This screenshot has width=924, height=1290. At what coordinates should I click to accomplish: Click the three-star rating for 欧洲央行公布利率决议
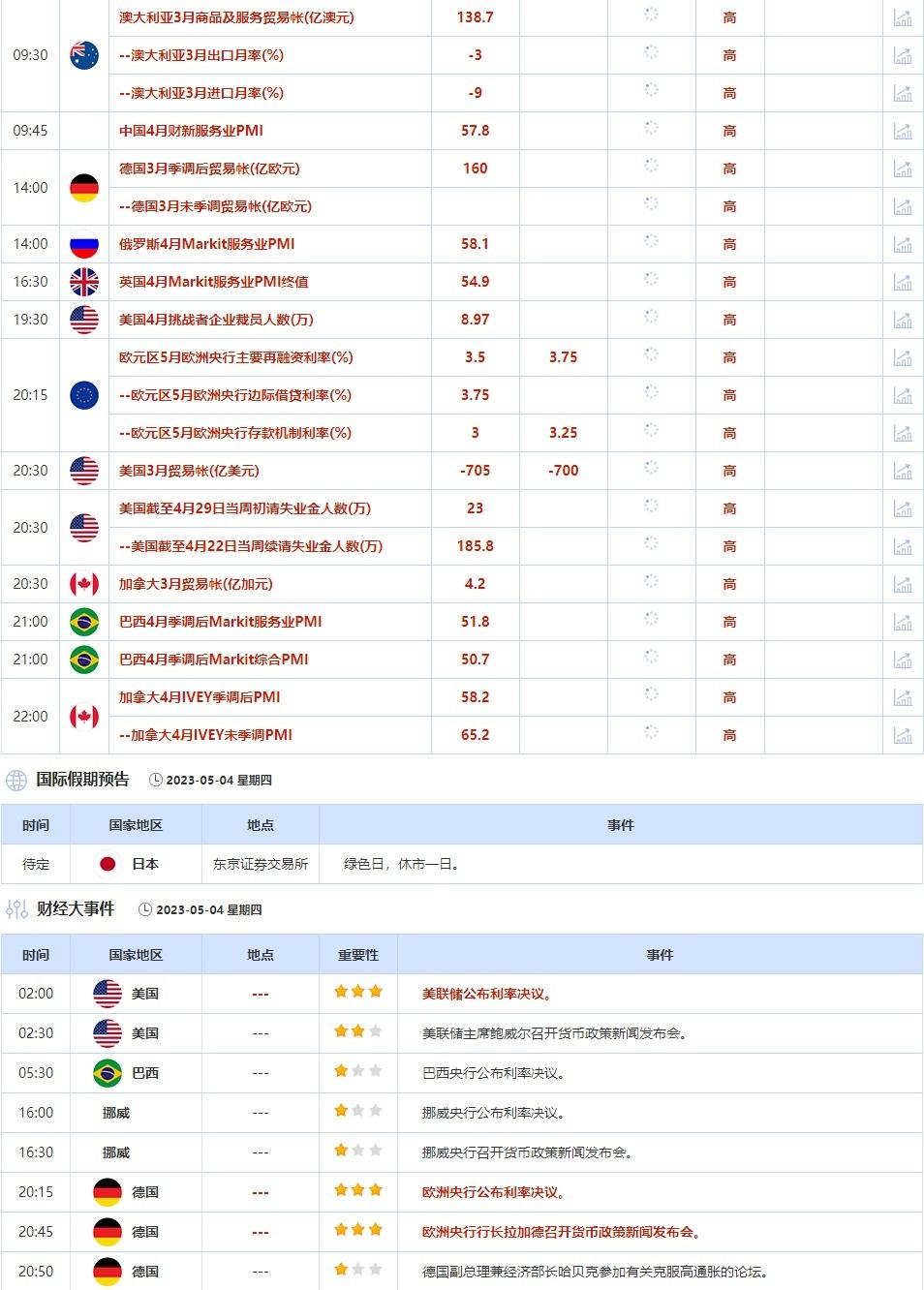click(x=357, y=1191)
